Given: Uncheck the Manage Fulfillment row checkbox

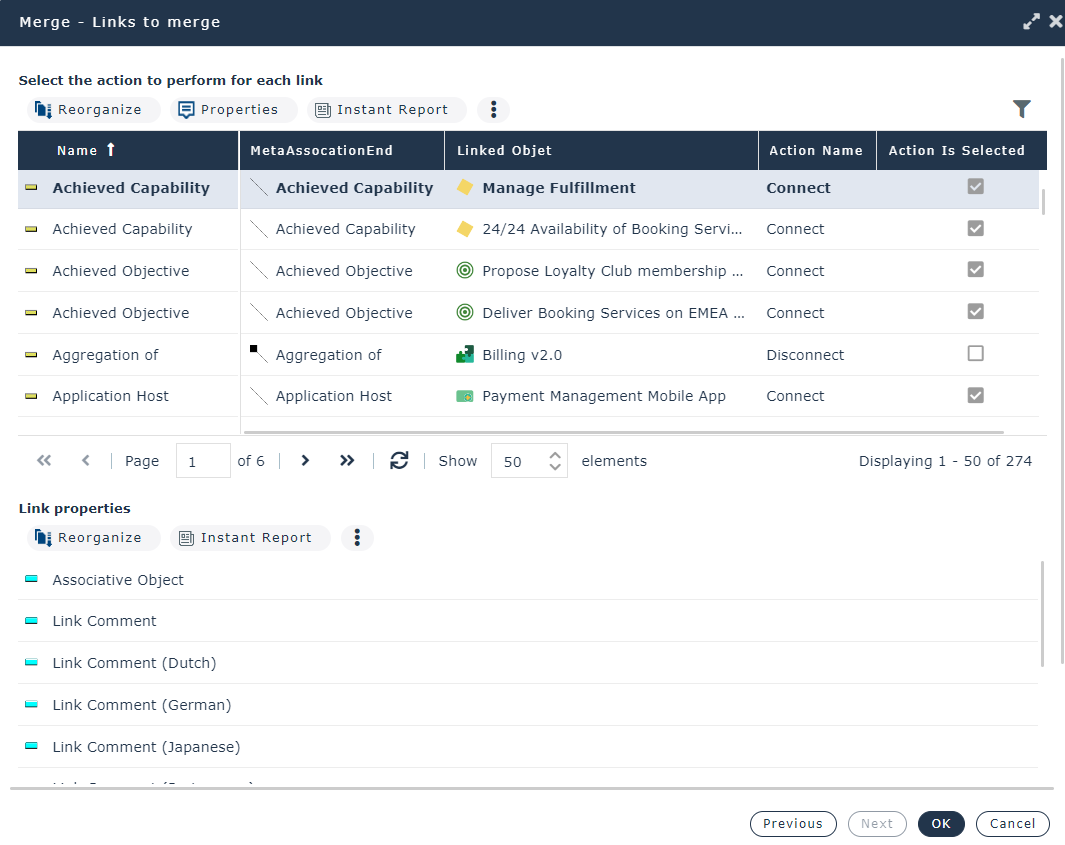Looking at the screenshot, I should [975, 187].
